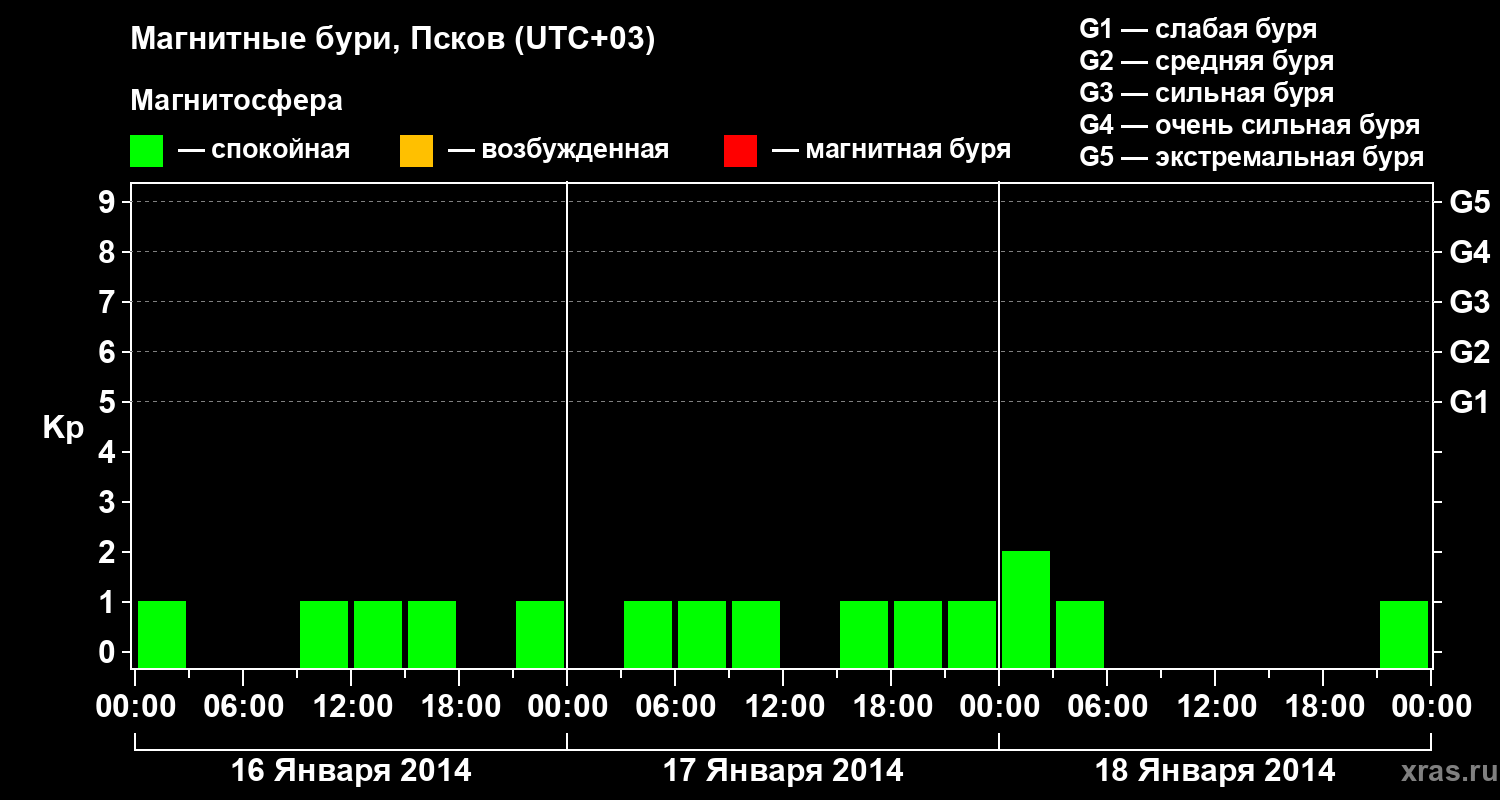
Task: Click the right-axis 'G2' label
Action: pyautogui.click(x=1469, y=352)
